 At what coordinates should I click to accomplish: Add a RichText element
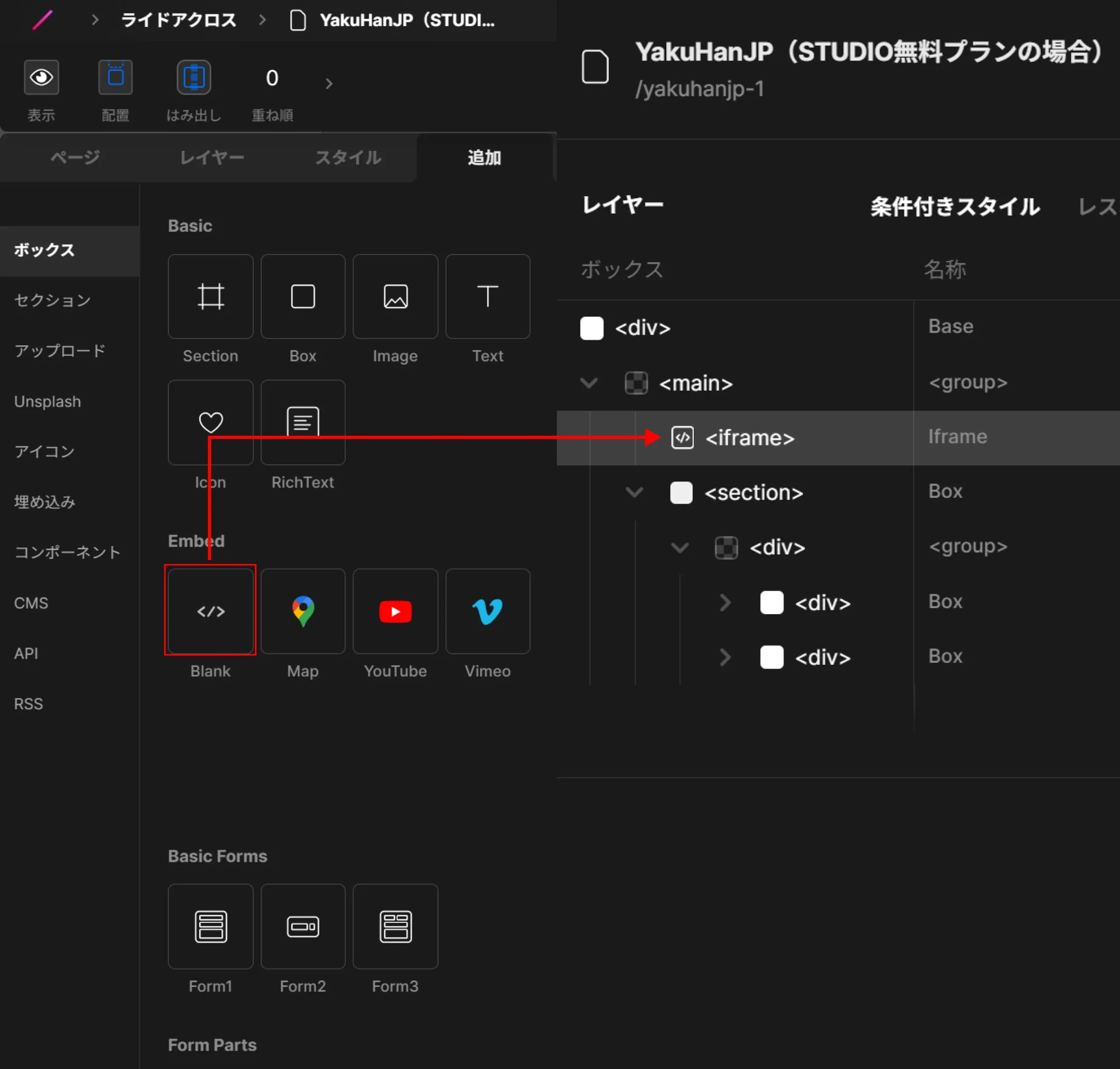click(x=302, y=422)
